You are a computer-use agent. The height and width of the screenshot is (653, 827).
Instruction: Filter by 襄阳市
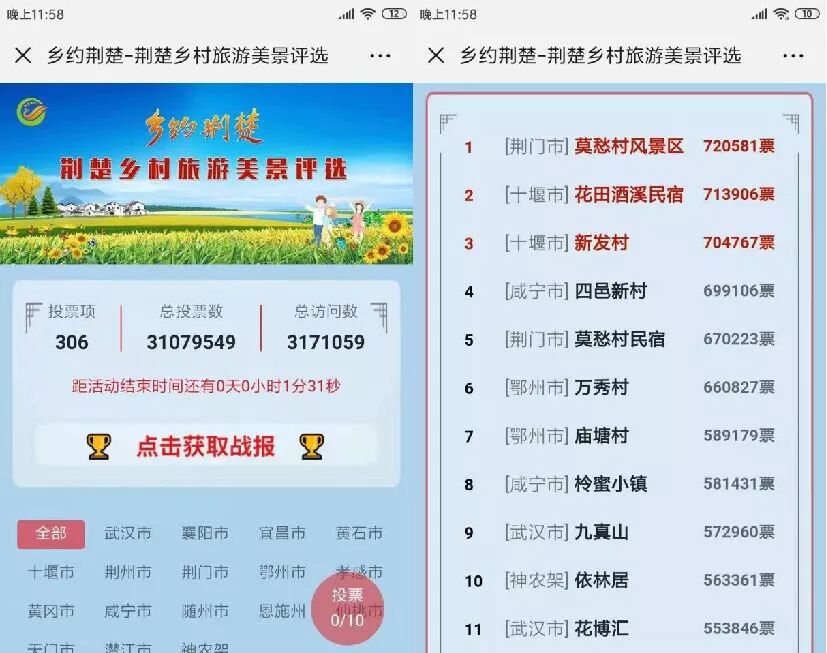pyautogui.click(x=205, y=533)
